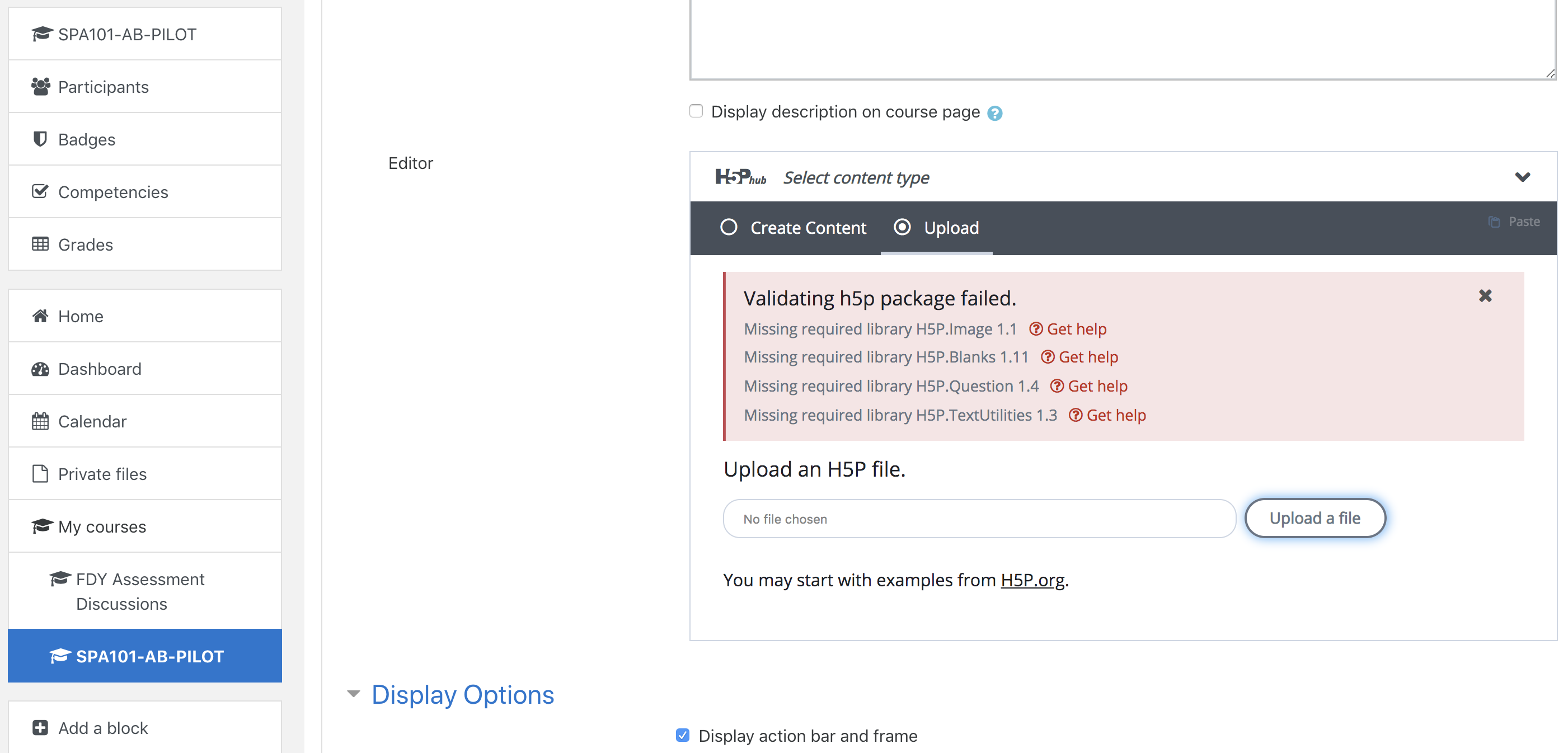Click help icon for H5P.Image 1.1
This screenshot has height=753, width=1568.
pos(1036,330)
